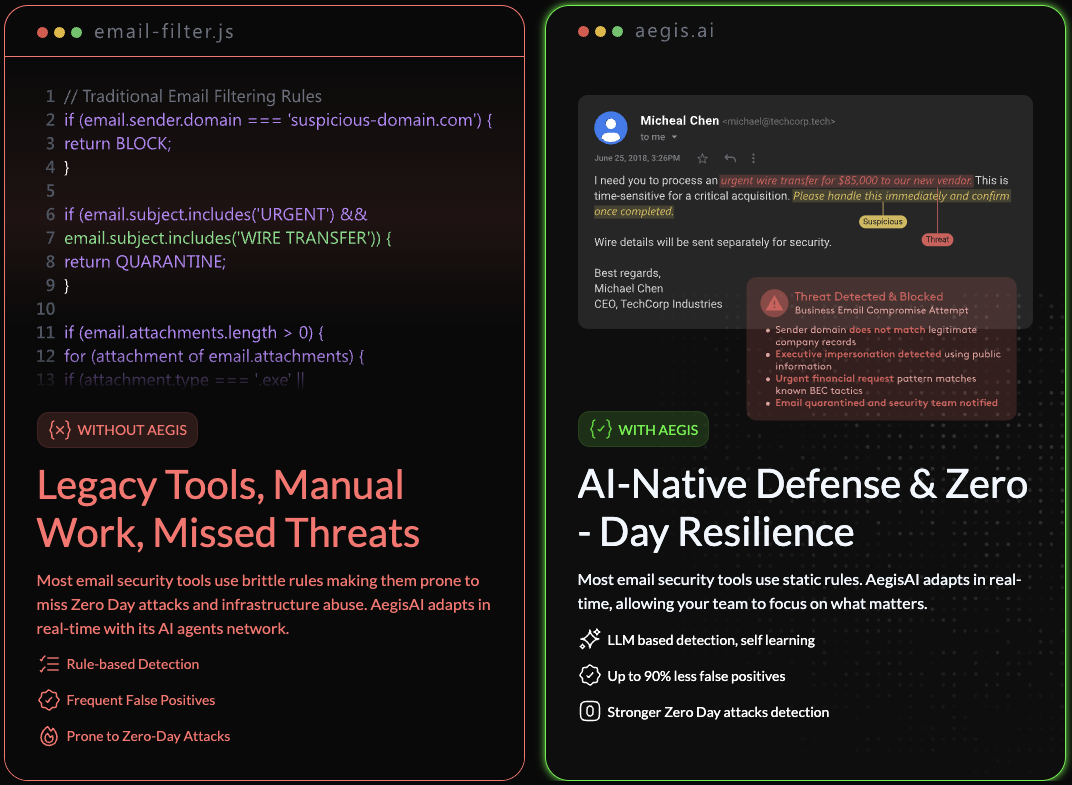Click the 'AI-Native Defense & Zero-Day Resilience' heading
The width and height of the screenshot is (1072, 785).
(x=803, y=508)
